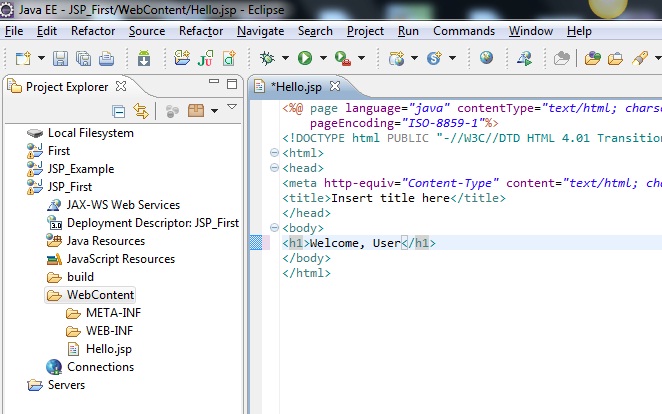Select the Connections node
Viewport: 662px width, 414px height.
point(90,367)
